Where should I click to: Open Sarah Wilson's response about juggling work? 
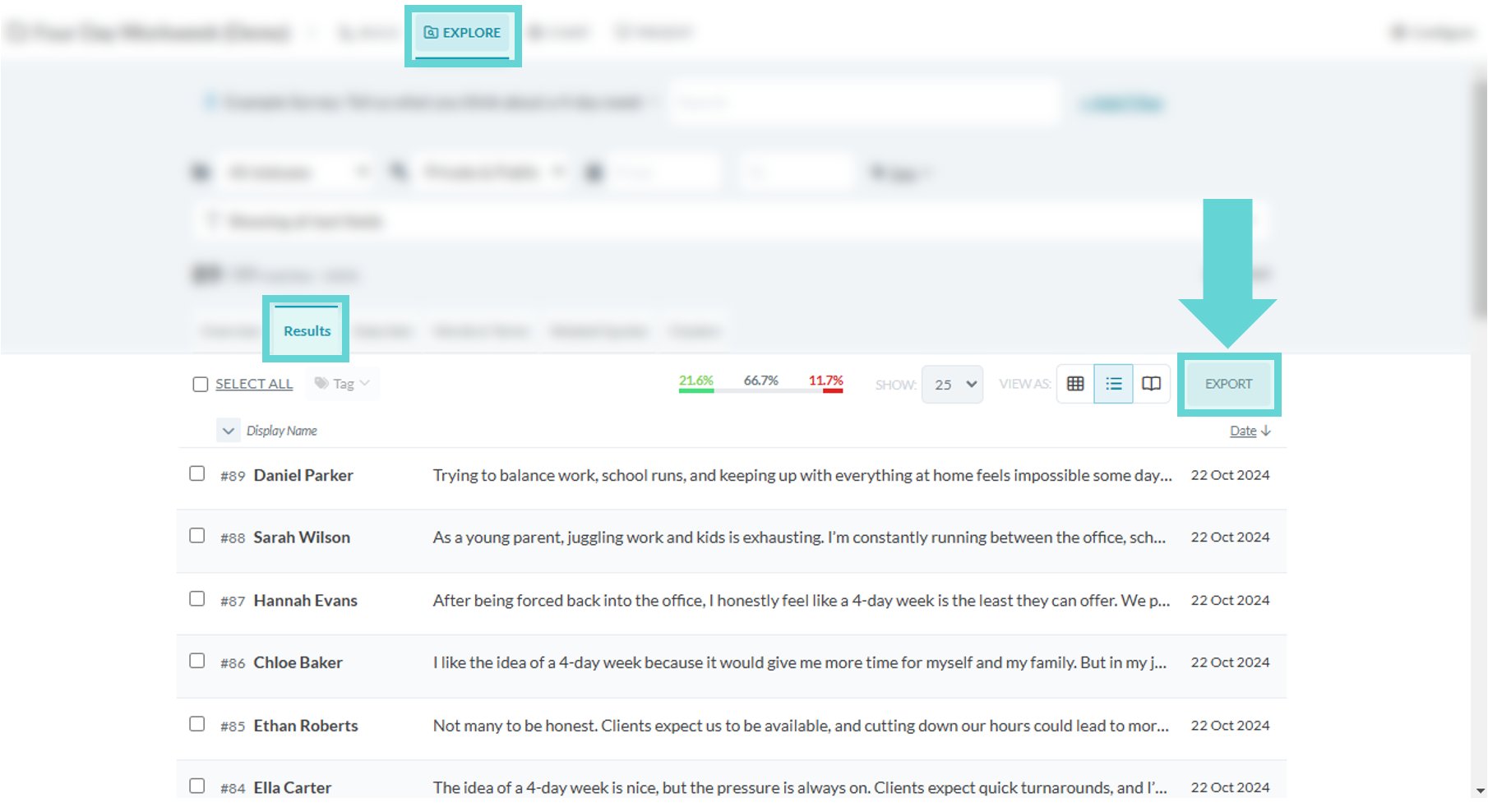799,537
